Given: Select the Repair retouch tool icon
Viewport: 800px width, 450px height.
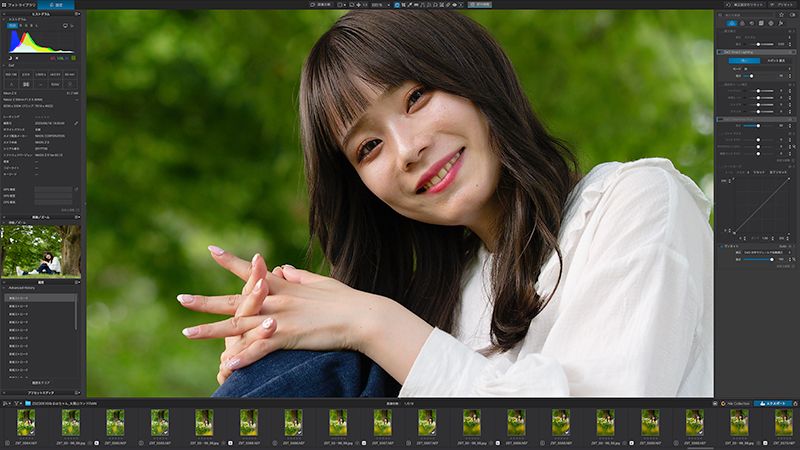Looking at the screenshot, I should (x=448, y=5).
